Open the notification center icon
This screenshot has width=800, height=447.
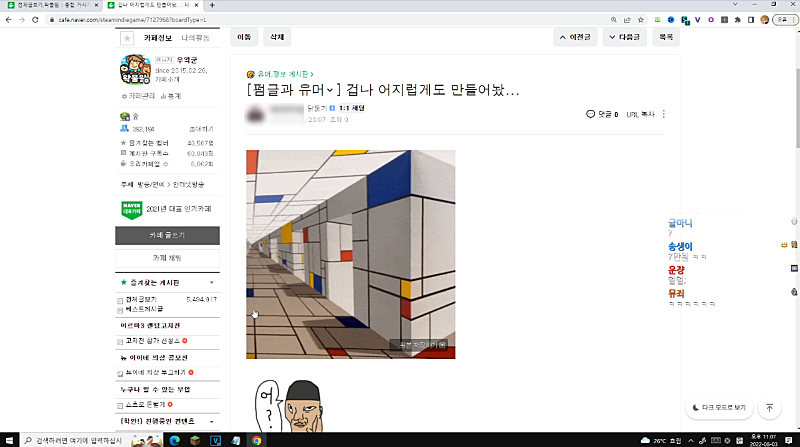[x=789, y=440]
